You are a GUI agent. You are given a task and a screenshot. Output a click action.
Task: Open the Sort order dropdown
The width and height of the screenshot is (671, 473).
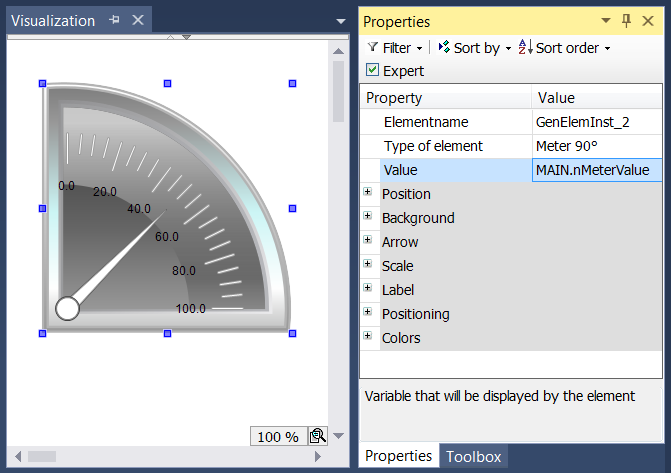(607, 48)
